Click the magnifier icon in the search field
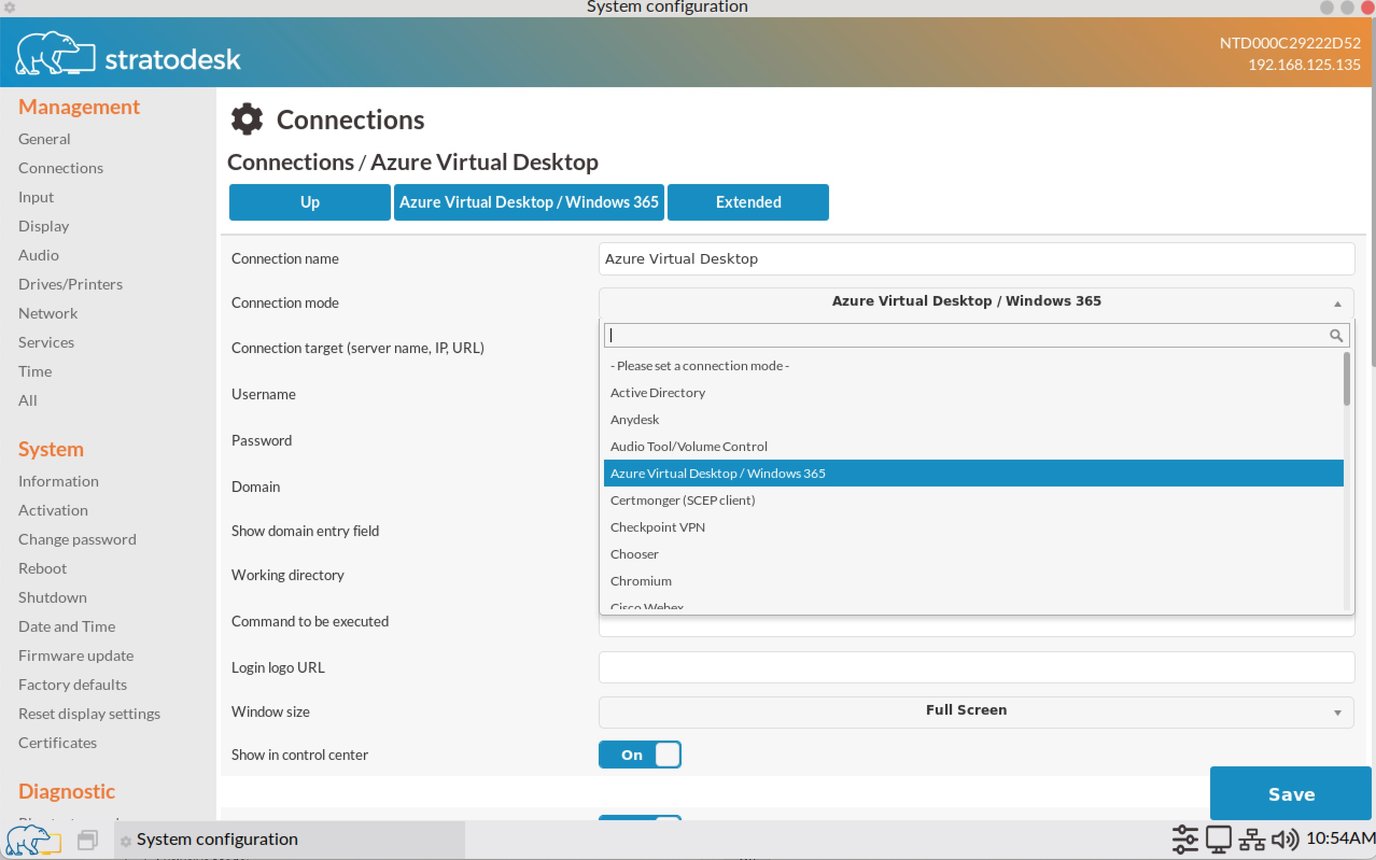This screenshot has height=860, width=1376. (1337, 336)
